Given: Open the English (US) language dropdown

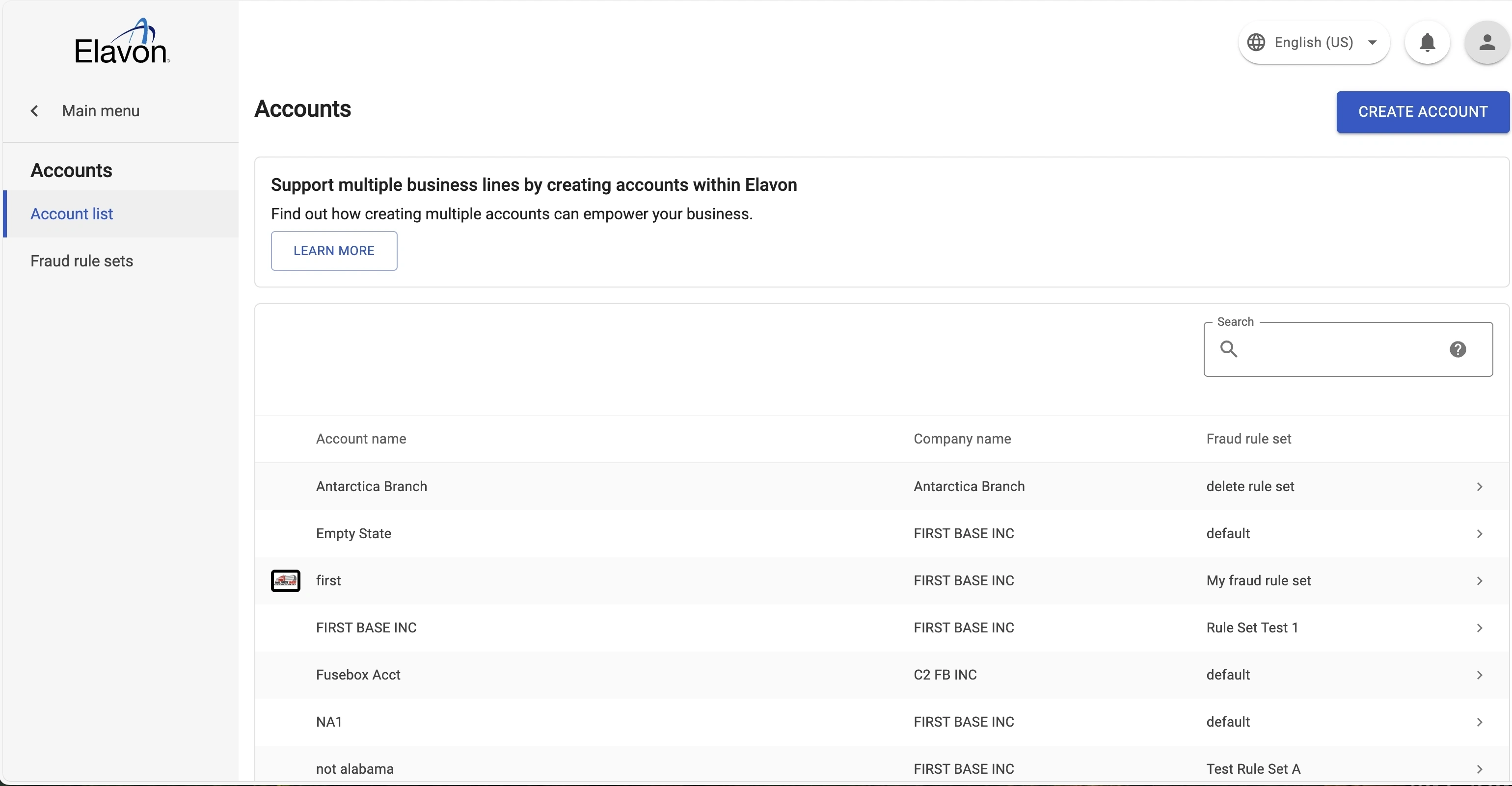Looking at the screenshot, I should (x=1315, y=42).
